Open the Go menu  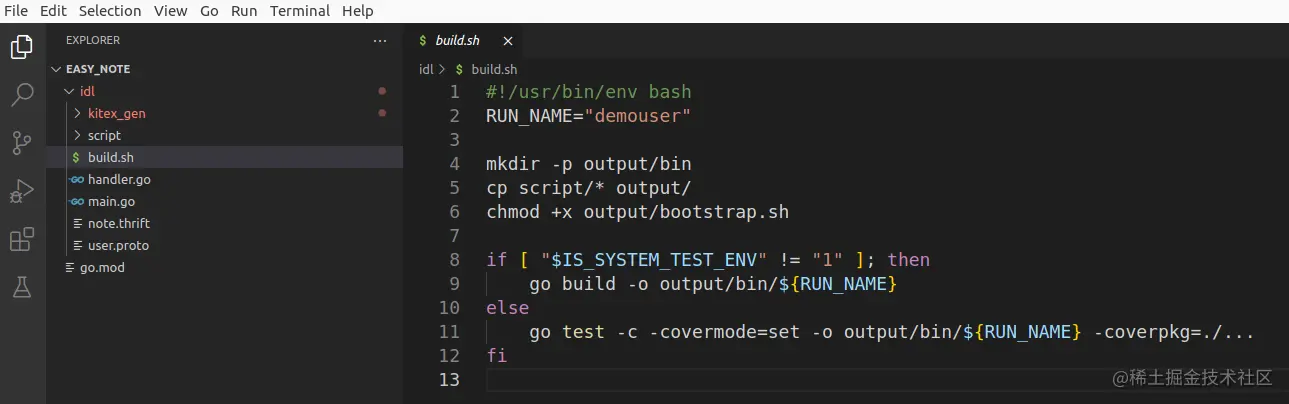coord(209,11)
